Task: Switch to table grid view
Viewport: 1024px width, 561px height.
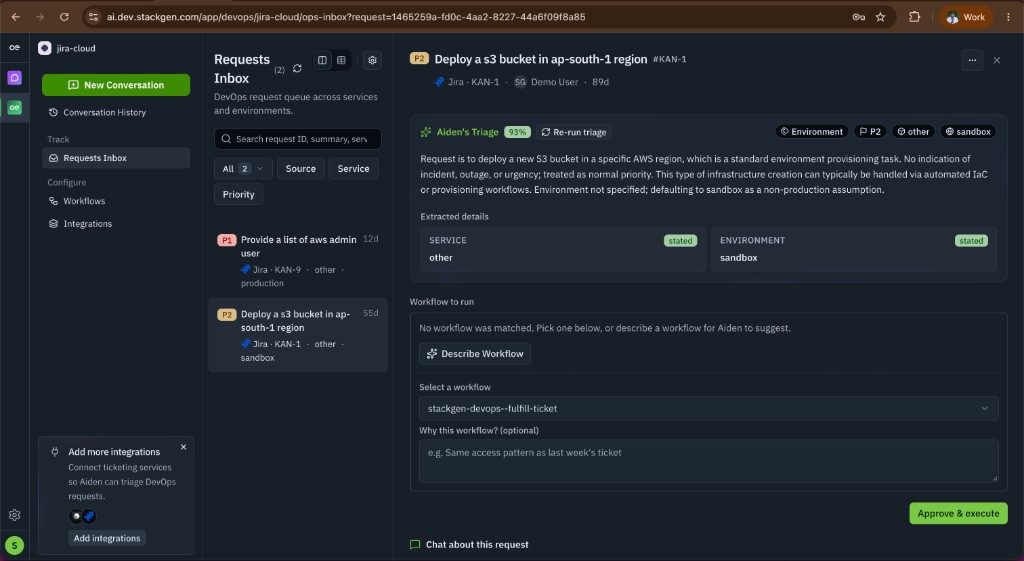Action: [341, 60]
